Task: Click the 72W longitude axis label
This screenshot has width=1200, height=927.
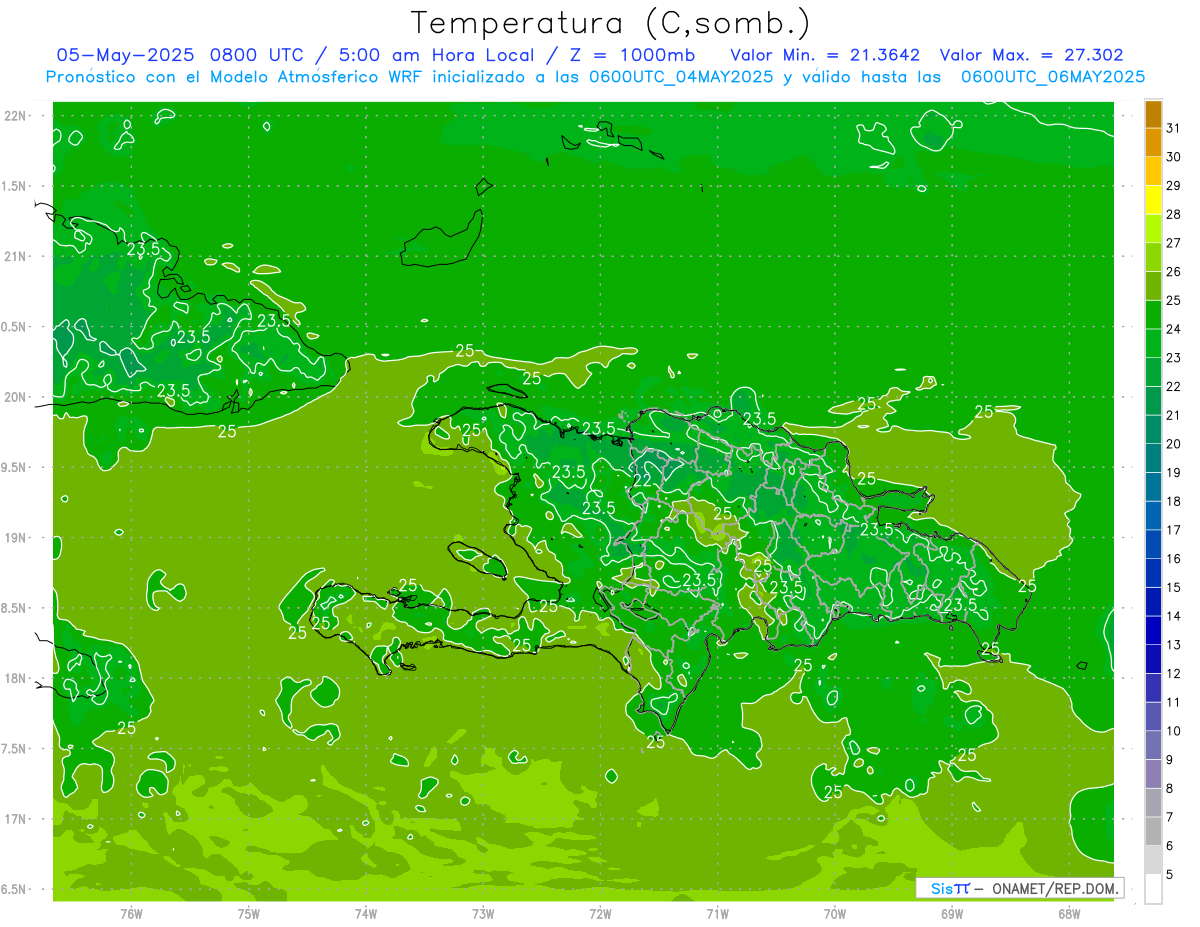Action: pos(600,913)
